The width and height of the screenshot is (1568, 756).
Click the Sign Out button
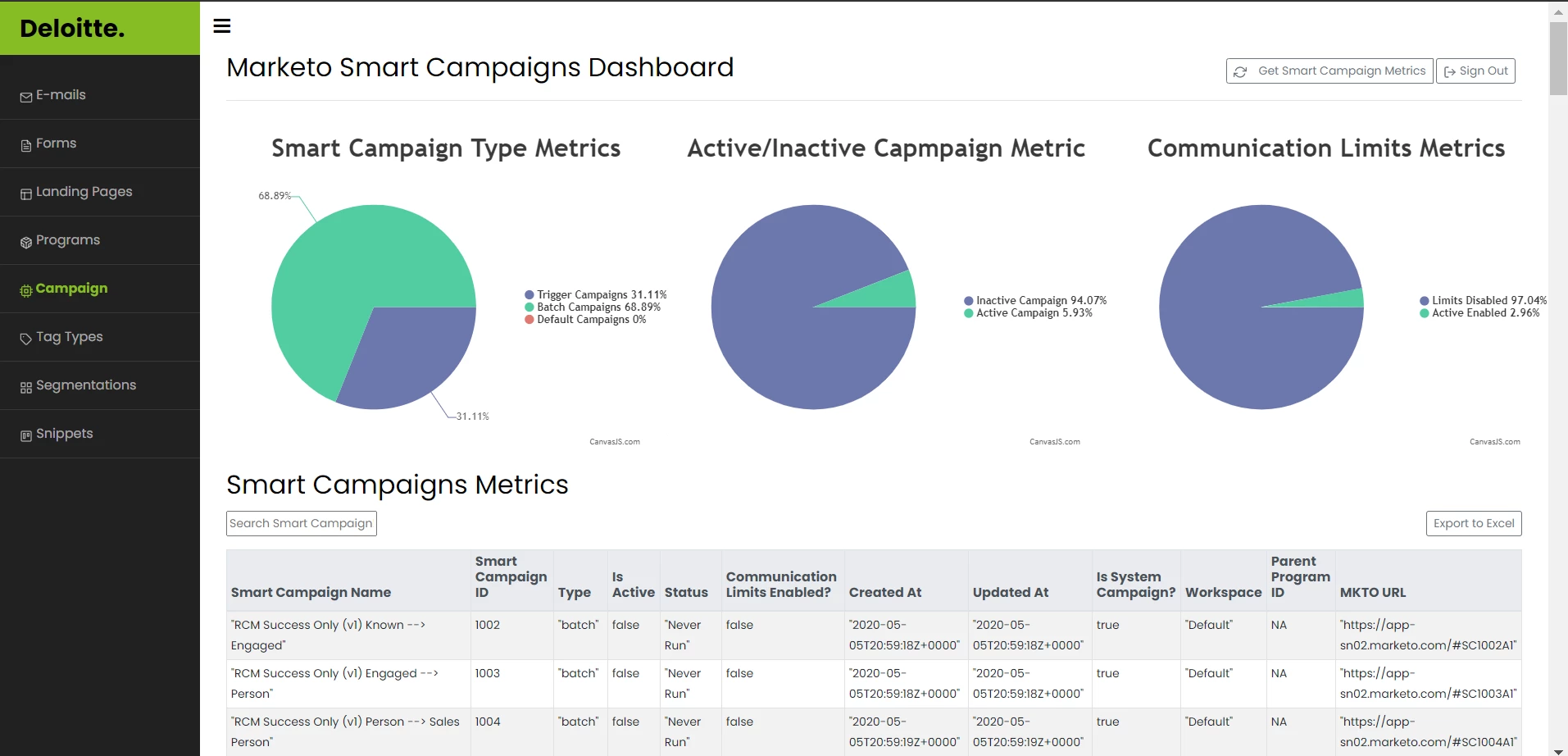pos(1475,71)
